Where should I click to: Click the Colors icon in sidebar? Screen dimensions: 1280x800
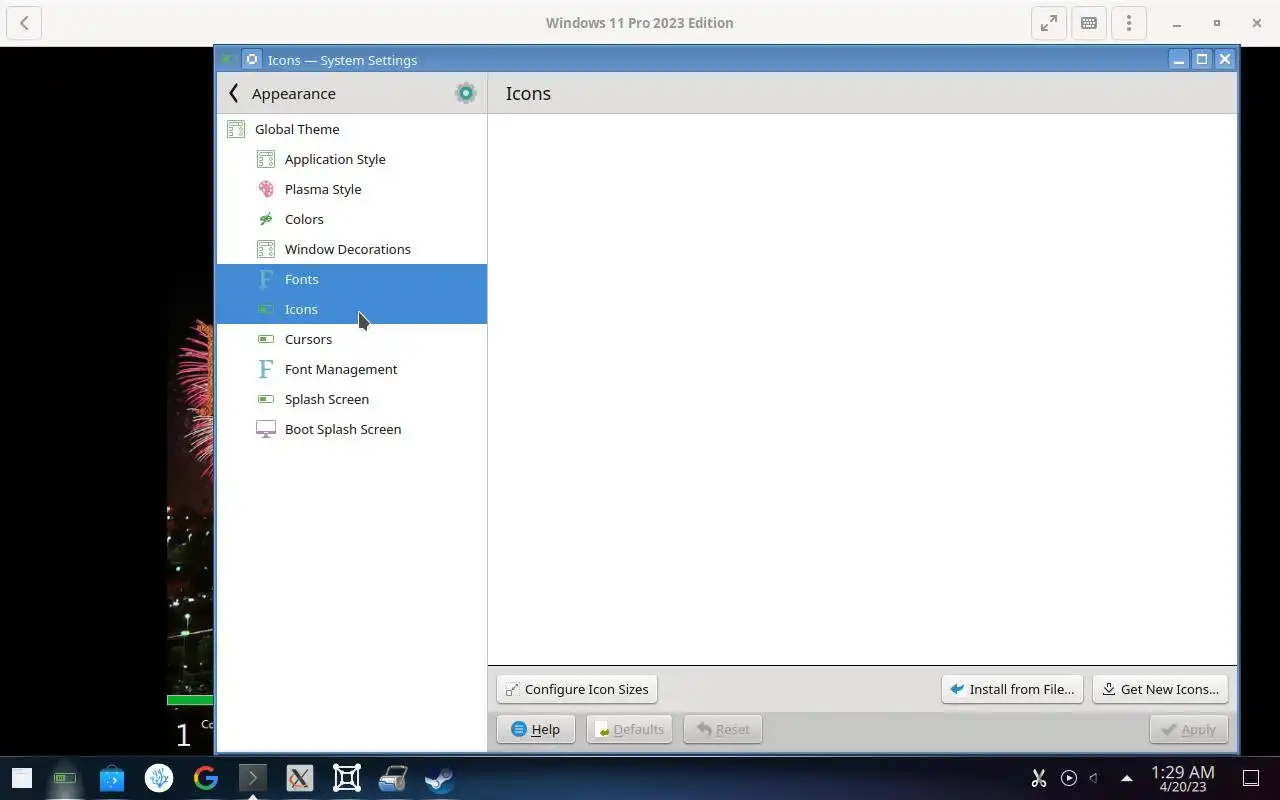click(x=265, y=219)
